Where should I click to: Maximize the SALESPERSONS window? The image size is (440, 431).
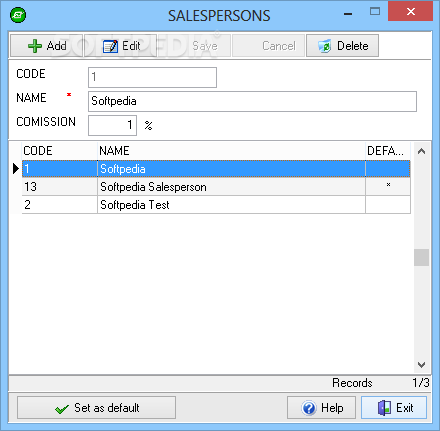(375, 12)
